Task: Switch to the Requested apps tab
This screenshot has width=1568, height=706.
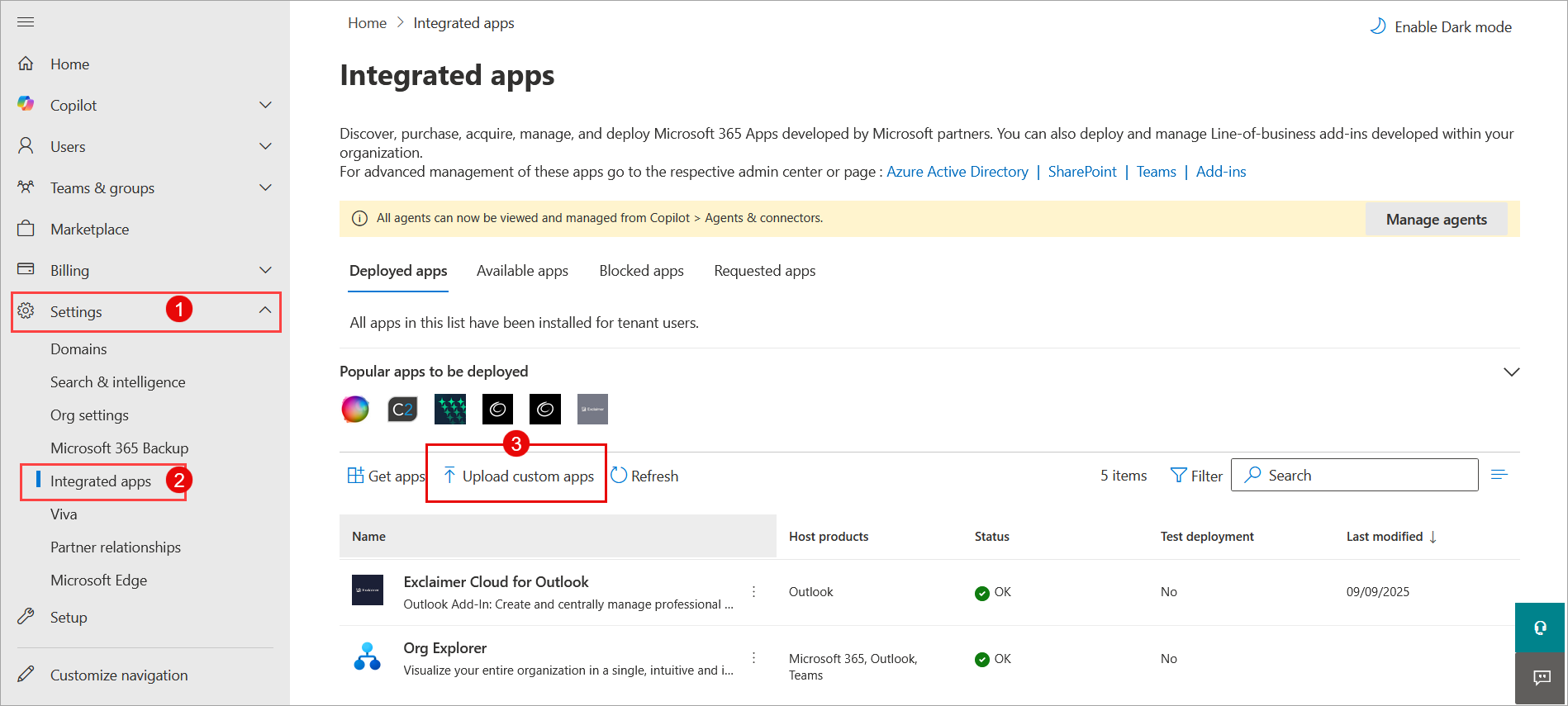Action: tap(764, 271)
